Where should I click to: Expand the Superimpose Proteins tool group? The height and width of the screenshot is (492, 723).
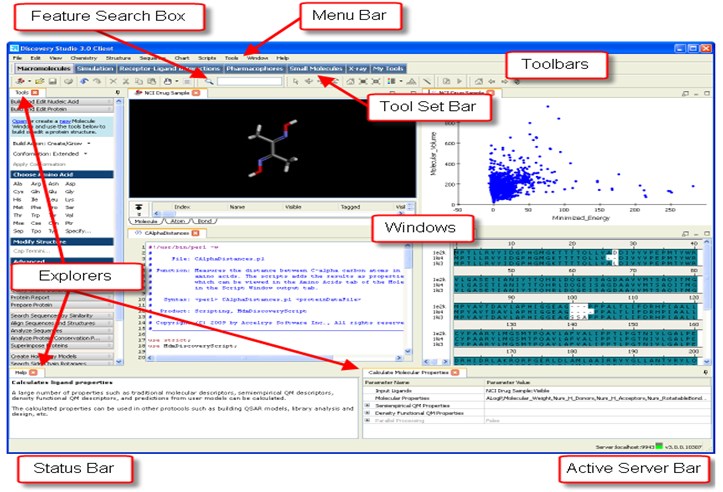tap(61, 345)
